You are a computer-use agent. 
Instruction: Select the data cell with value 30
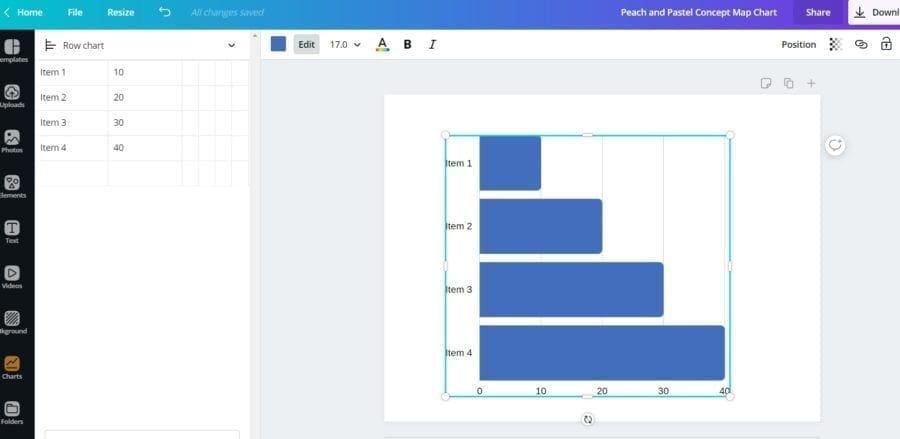coord(145,123)
